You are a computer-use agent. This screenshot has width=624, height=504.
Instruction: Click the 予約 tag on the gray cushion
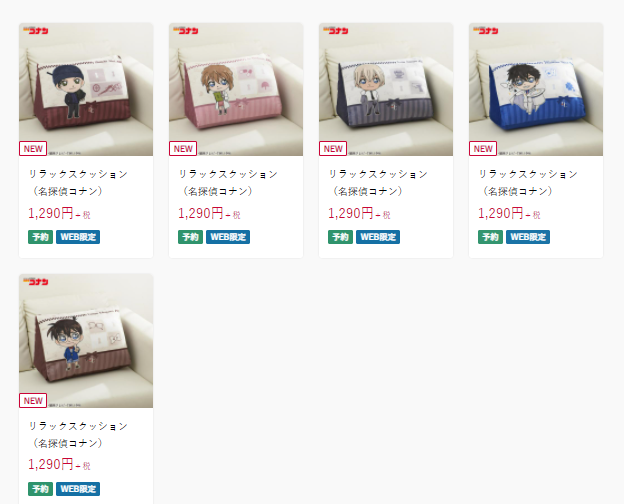(x=340, y=237)
